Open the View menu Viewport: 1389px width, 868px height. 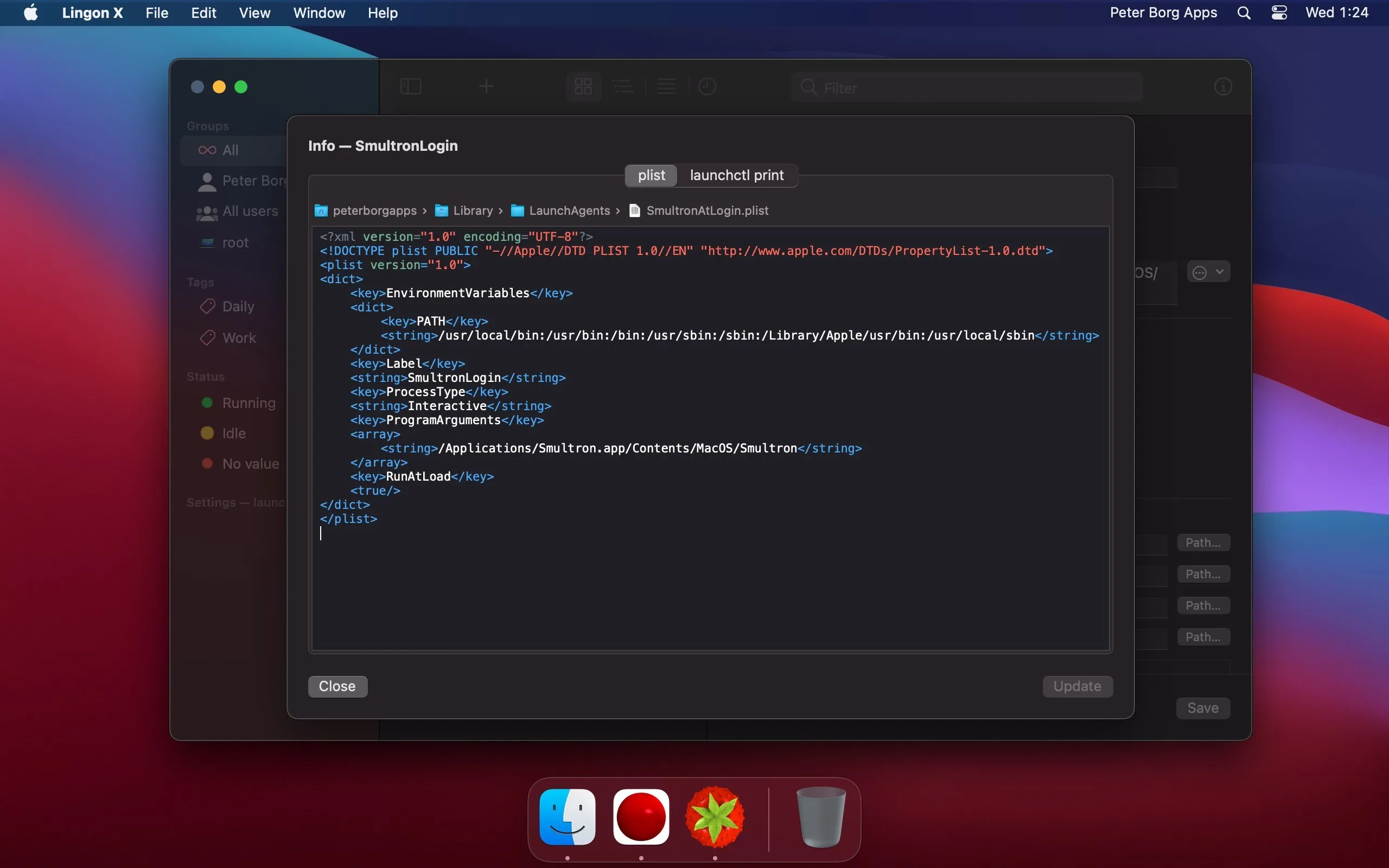coord(254,12)
